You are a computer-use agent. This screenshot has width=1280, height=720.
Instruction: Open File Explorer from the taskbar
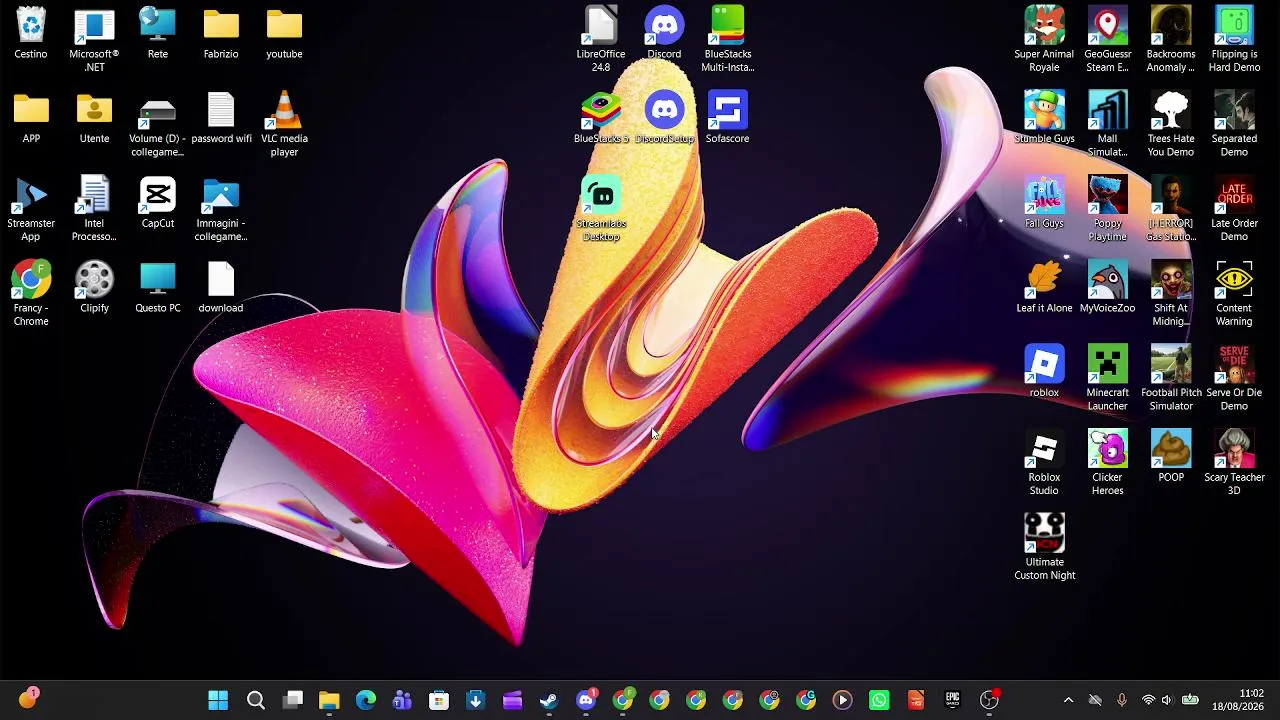tap(329, 700)
